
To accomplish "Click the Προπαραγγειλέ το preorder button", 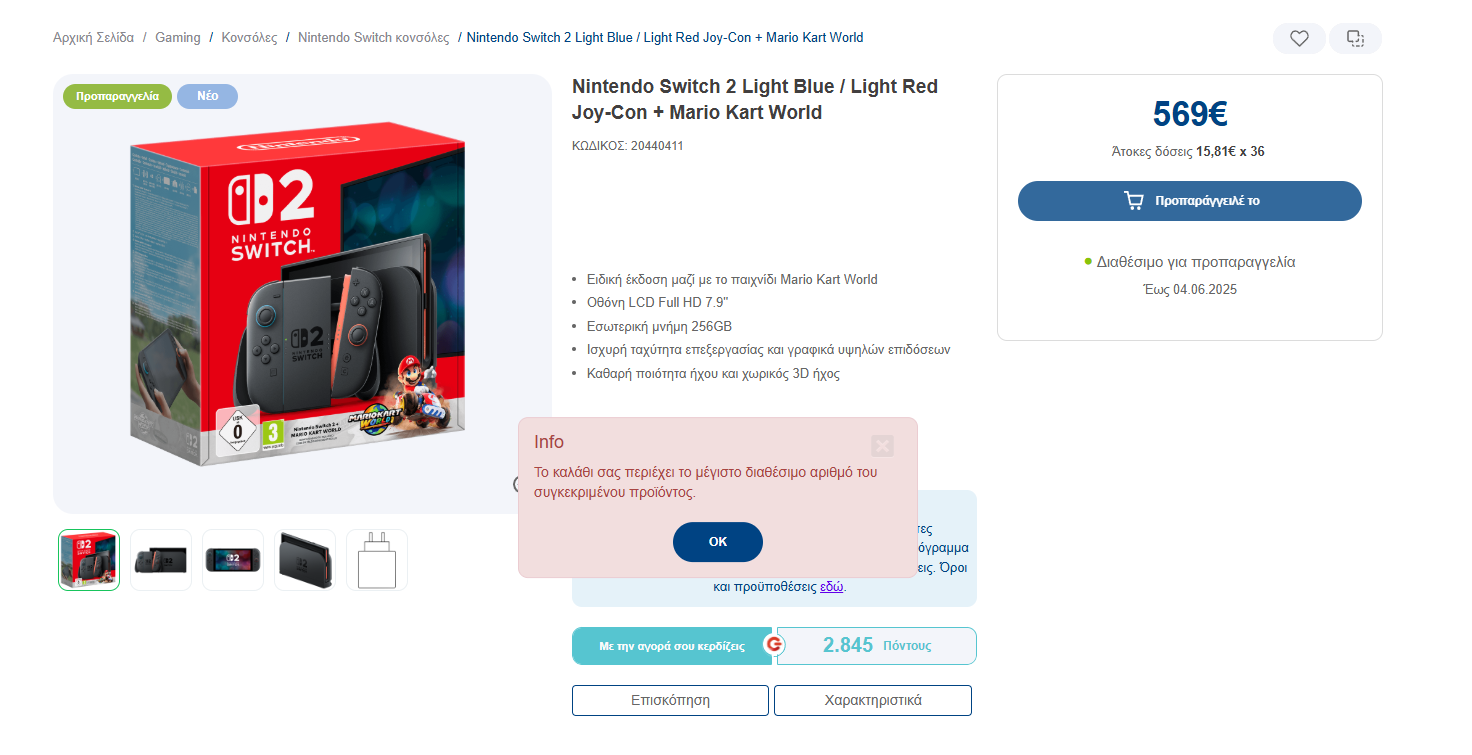I will click(1190, 201).
